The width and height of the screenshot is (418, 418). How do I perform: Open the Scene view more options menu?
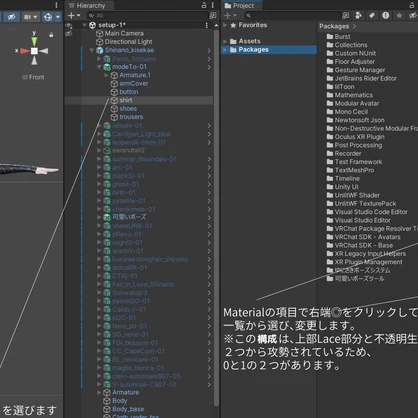click(56, 5)
